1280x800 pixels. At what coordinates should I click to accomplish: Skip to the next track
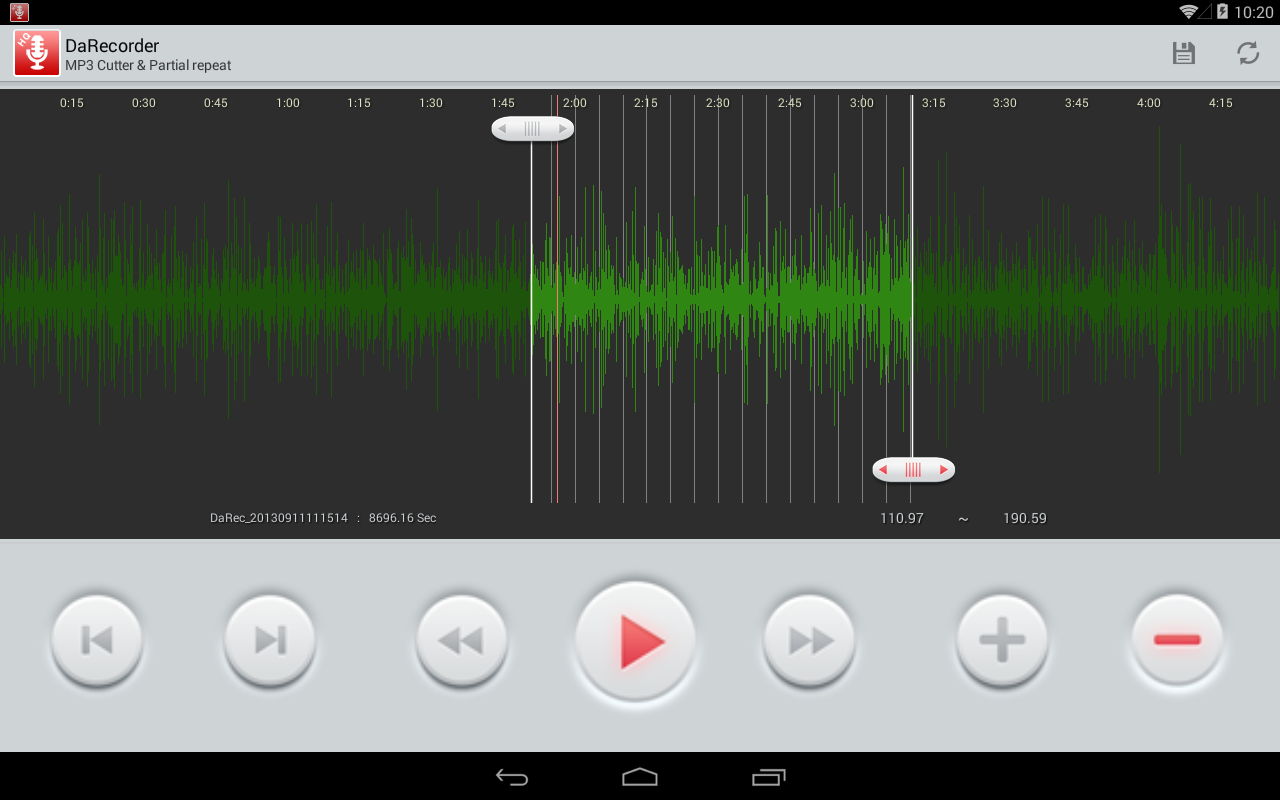(x=270, y=640)
